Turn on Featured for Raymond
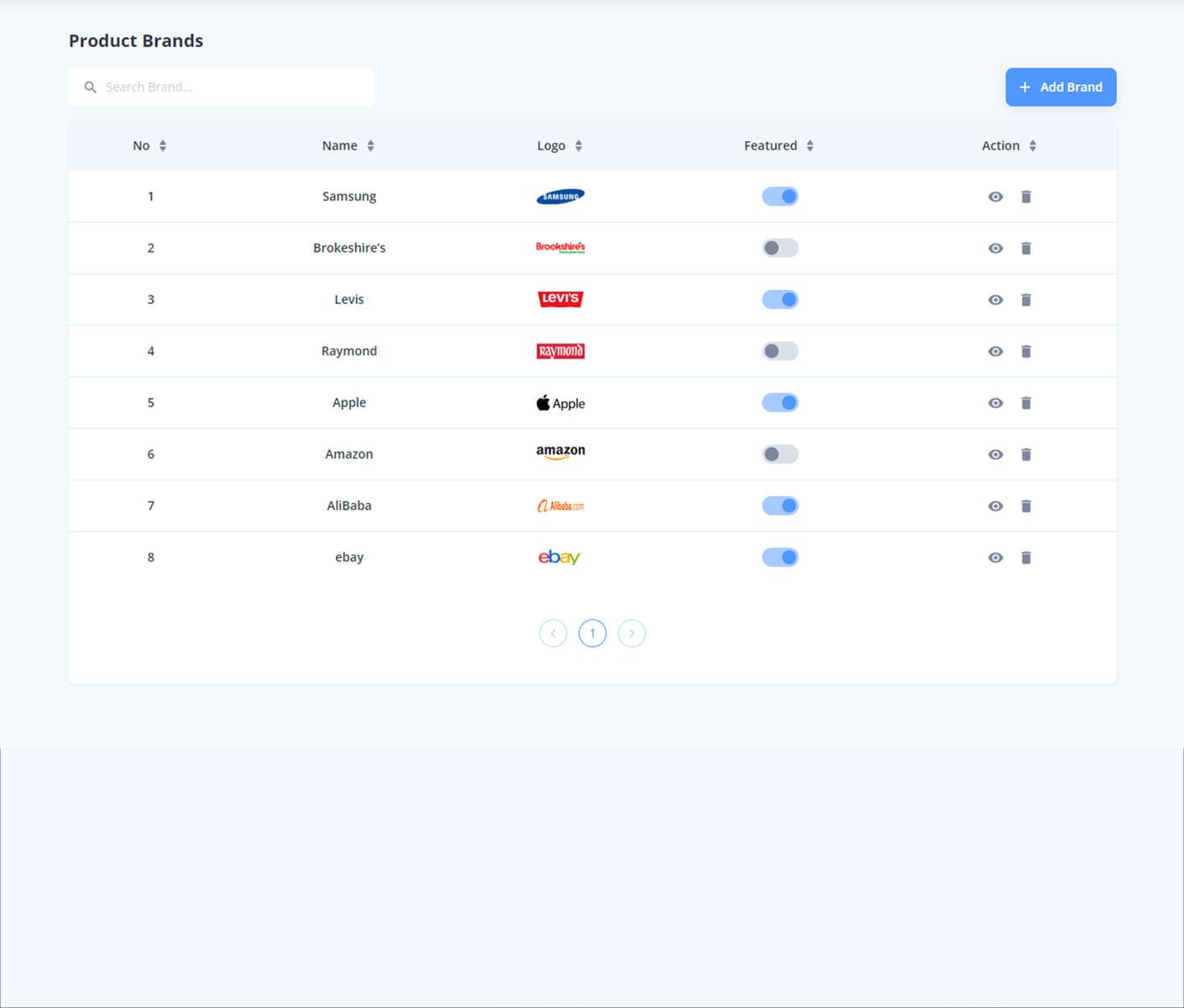The height and width of the screenshot is (1008, 1184). pyautogui.click(x=779, y=351)
